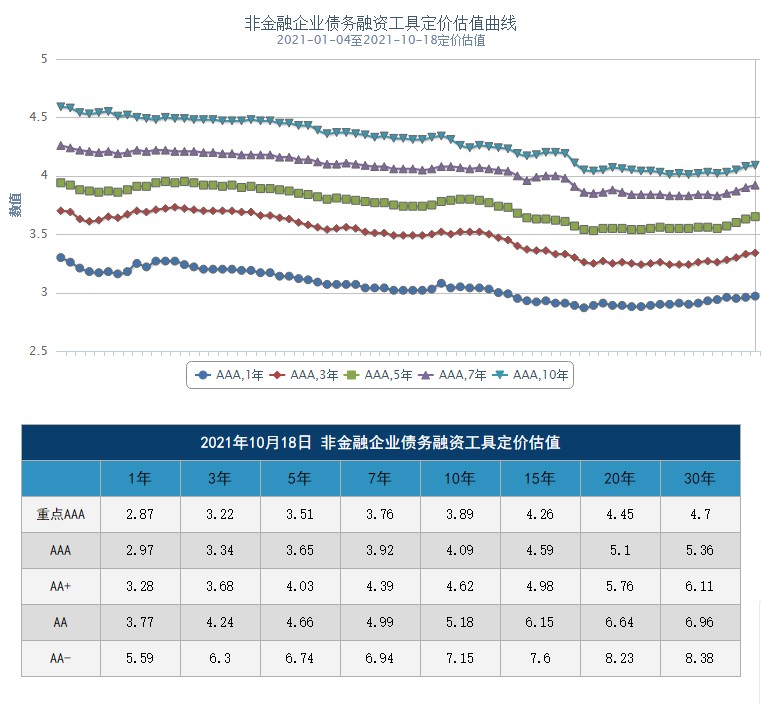The image size is (761, 704).
Task: Toggle the AAA,5年 series in legend
Action: [376, 376]
